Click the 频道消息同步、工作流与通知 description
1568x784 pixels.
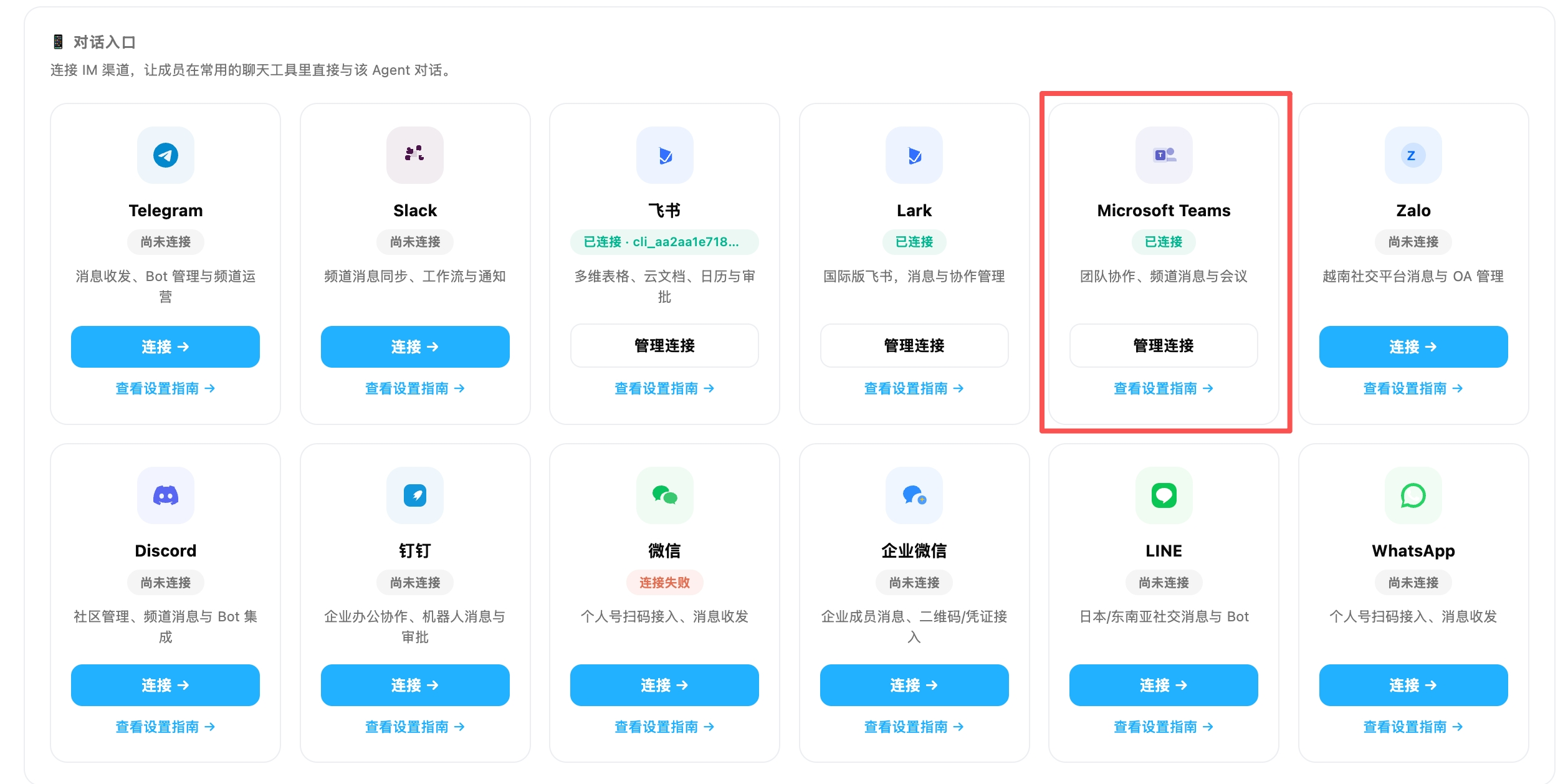point(415,276)
